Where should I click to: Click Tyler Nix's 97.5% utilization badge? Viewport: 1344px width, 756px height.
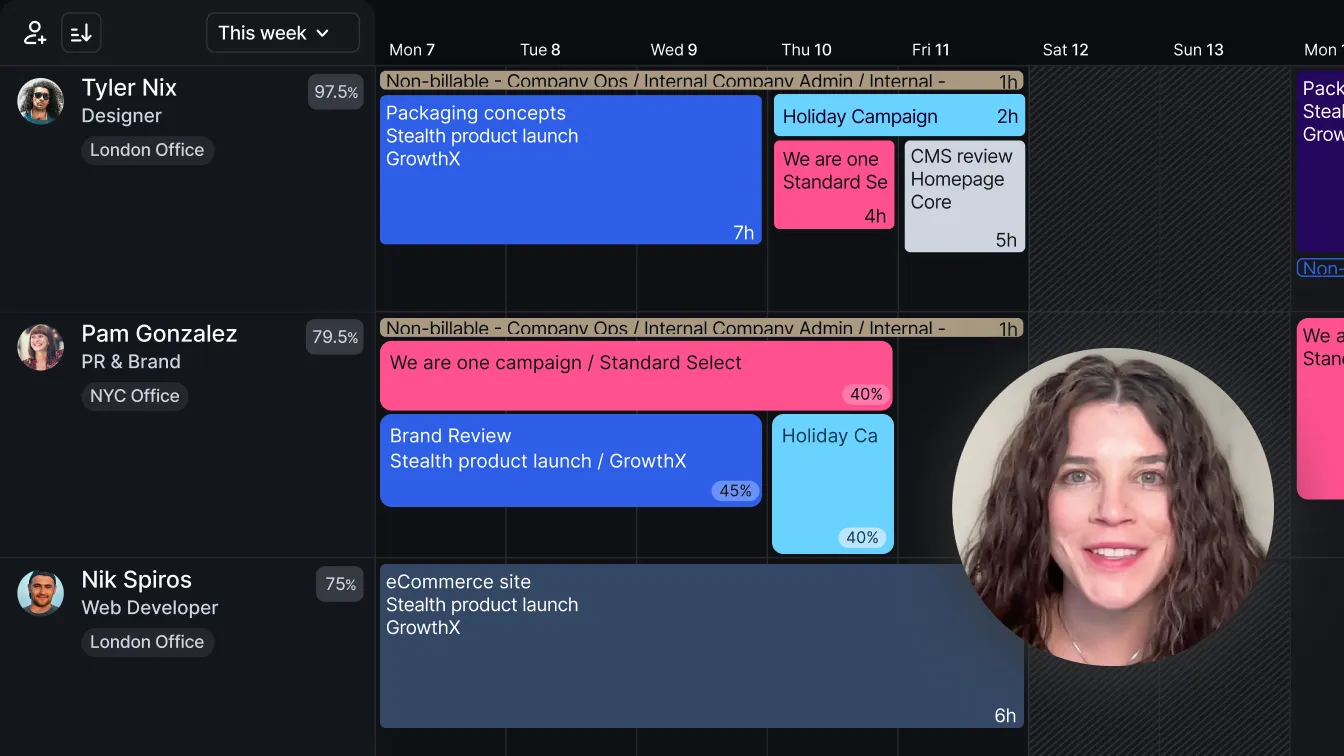coord(335,91)
